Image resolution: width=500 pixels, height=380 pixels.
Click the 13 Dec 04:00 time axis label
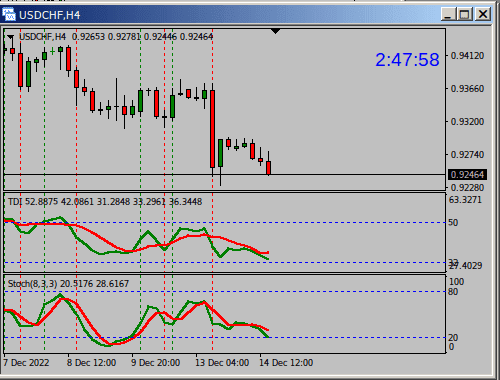(x=222, y=363)
